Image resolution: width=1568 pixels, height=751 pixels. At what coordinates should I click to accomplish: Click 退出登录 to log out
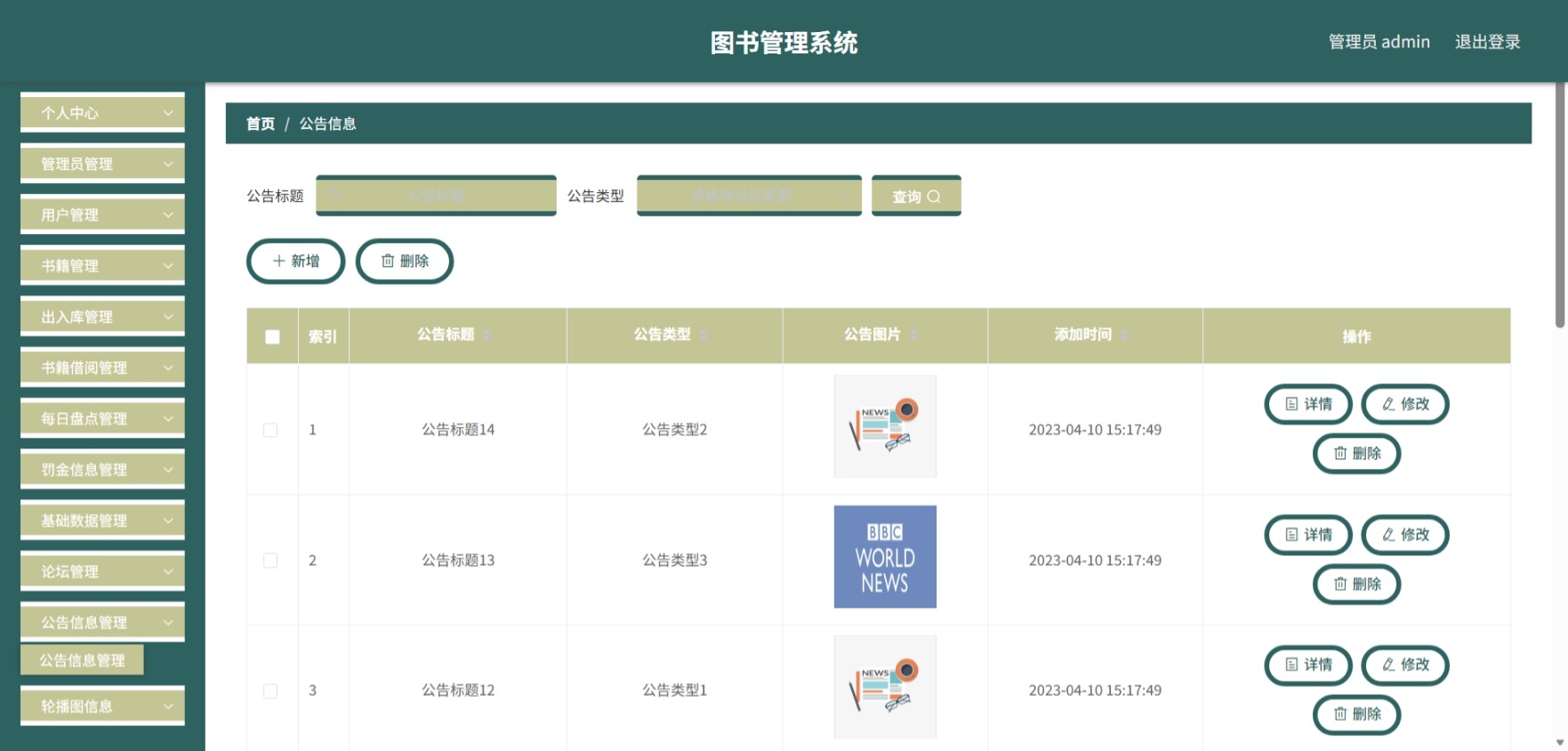coord(1487,42)
